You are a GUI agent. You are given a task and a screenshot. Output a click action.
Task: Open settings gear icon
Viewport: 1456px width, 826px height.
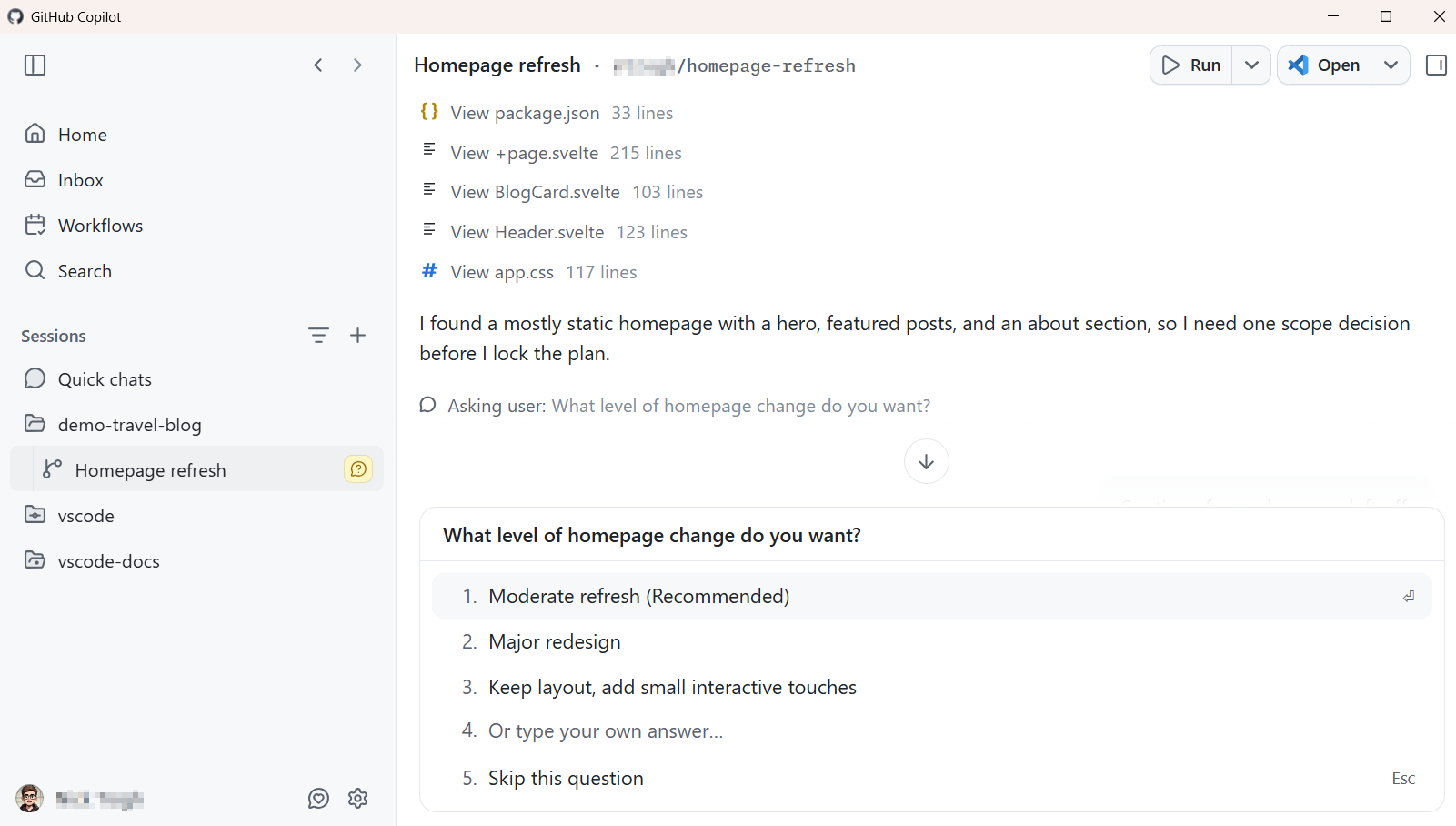[358, 799]
